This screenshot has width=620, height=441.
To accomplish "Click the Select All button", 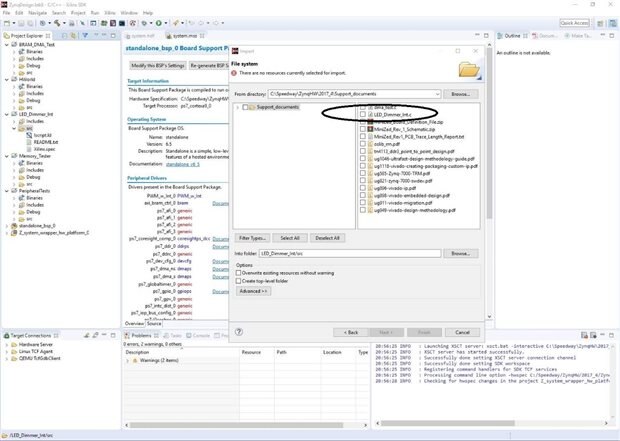I will point(289,238).
